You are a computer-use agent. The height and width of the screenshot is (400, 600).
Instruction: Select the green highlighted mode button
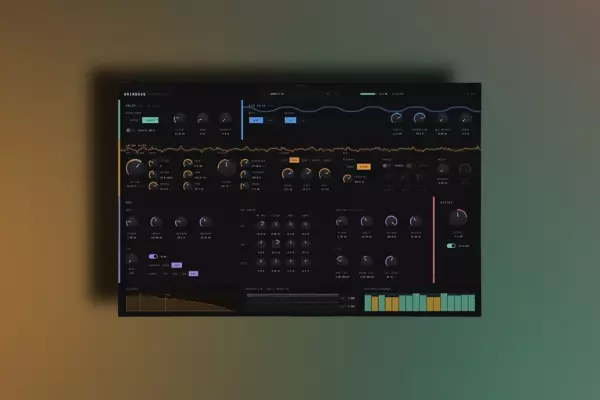click(x=150, y=120)
